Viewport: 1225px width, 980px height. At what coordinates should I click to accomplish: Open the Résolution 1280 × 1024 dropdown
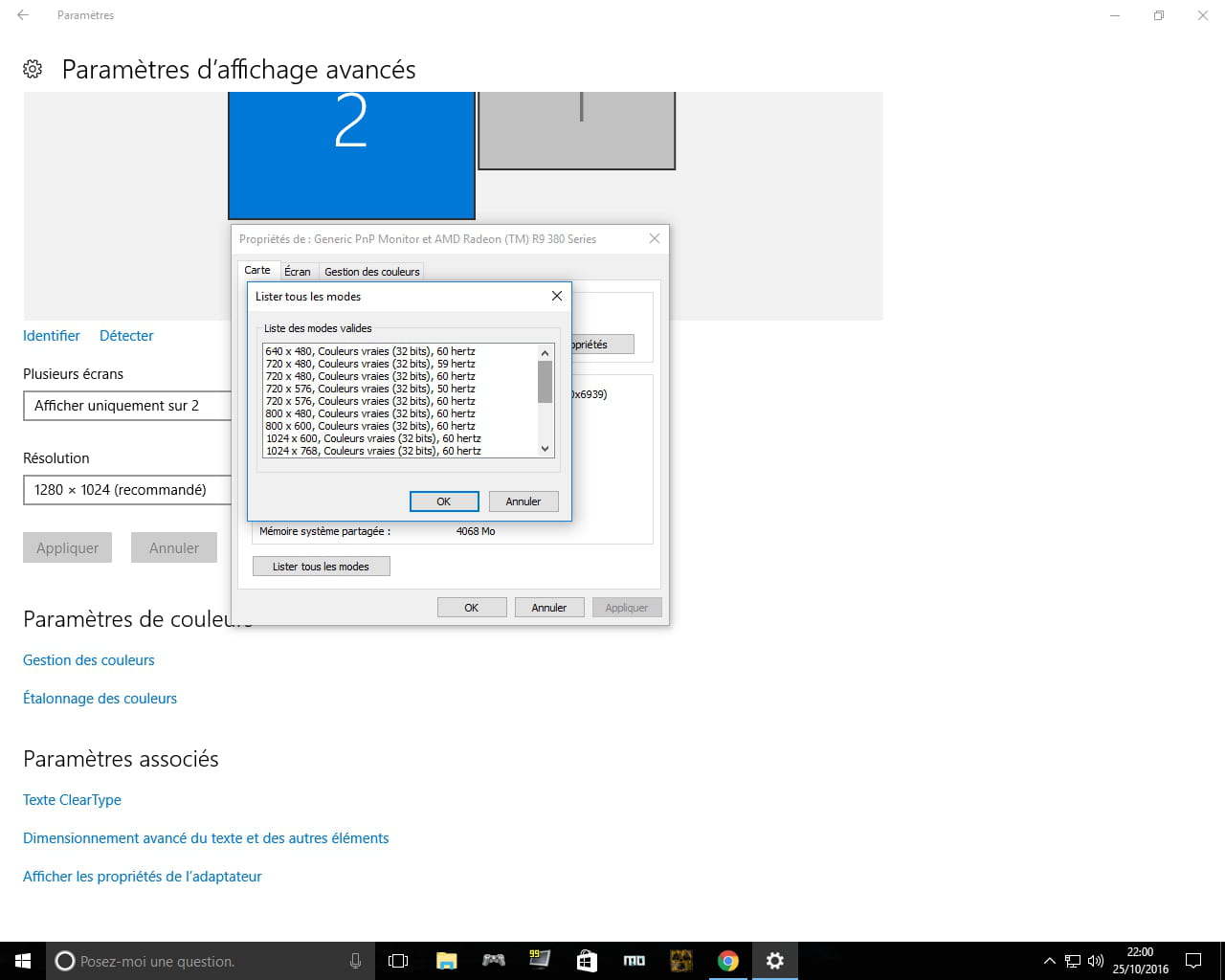click(x=127, y=490)
